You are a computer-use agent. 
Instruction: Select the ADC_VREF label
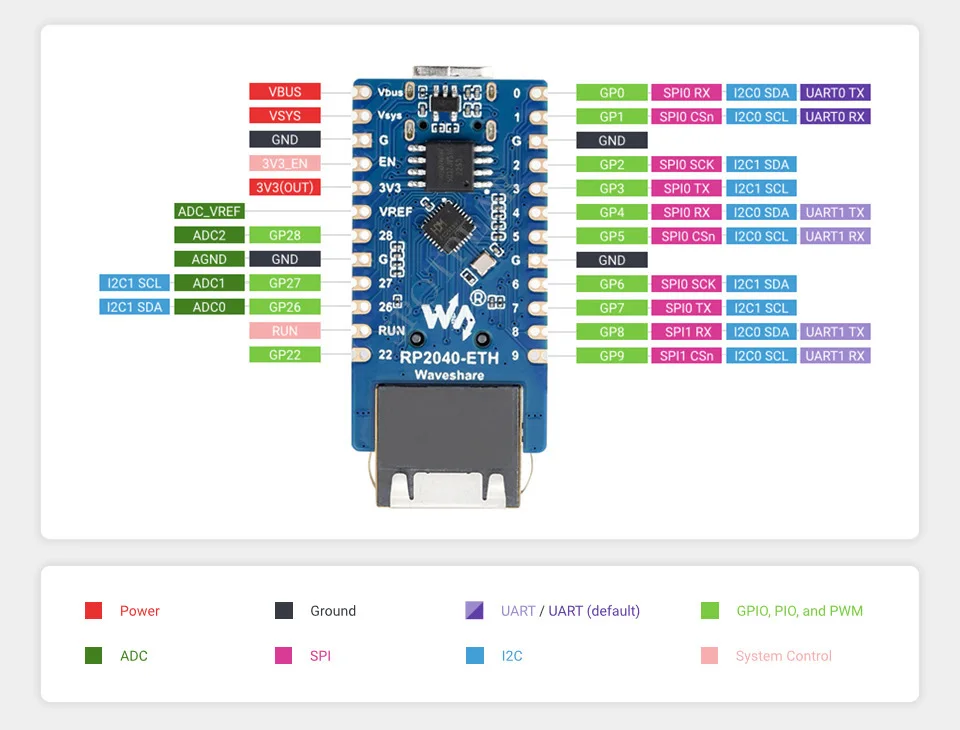[209, 211]
